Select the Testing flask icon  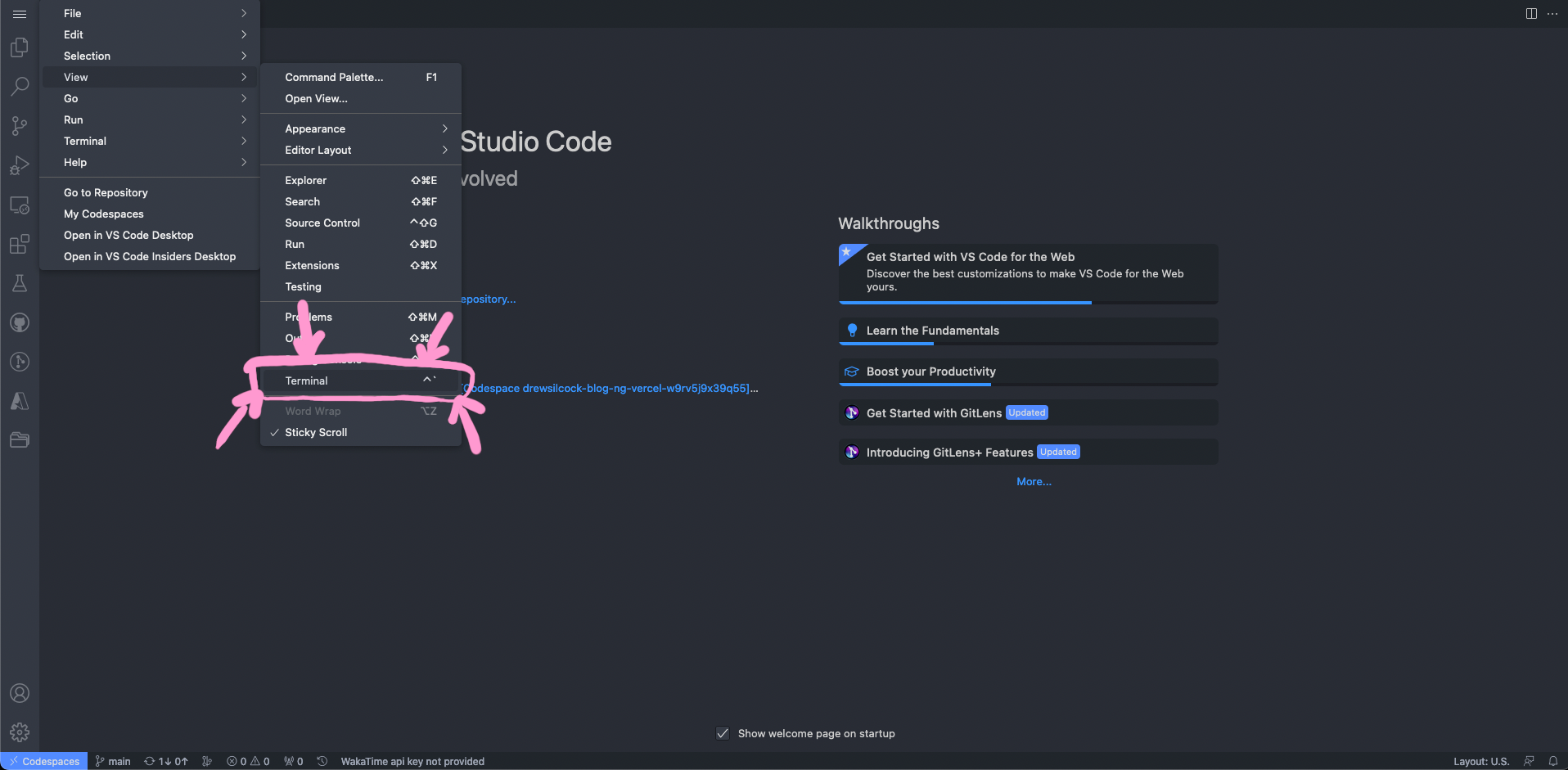[20, 282]
